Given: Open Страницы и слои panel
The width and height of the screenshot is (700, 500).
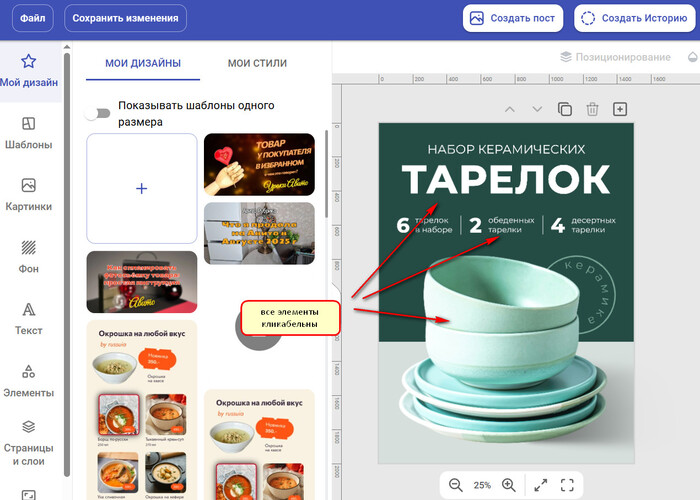Looking at the screenshot, I should click(x=29, y=441).
